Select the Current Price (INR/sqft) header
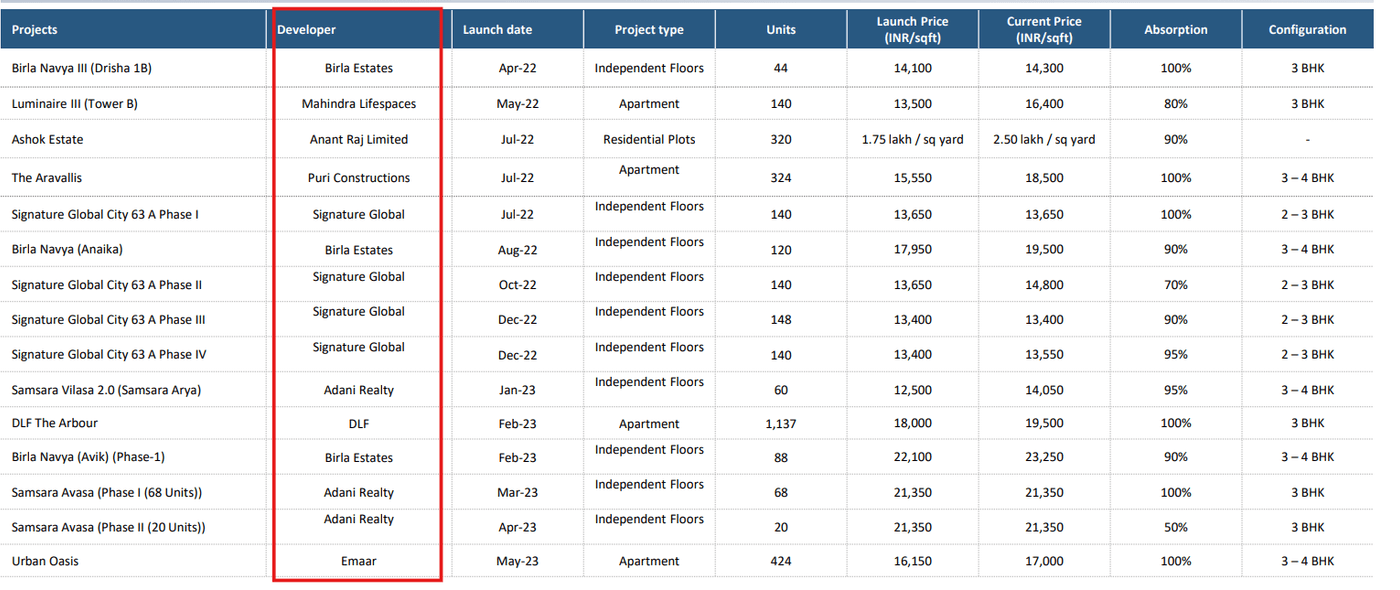This screenshot has width=1400, height=590. 1043,29
